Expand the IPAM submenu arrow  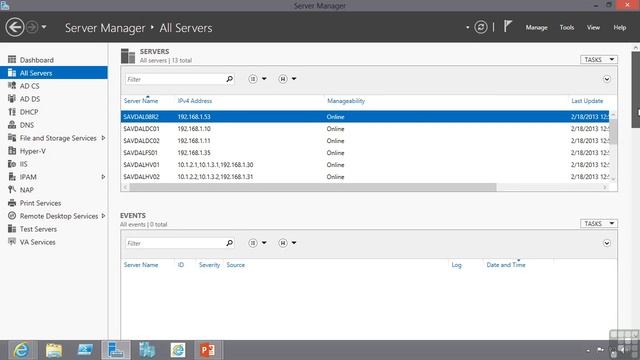coord(103,177)
